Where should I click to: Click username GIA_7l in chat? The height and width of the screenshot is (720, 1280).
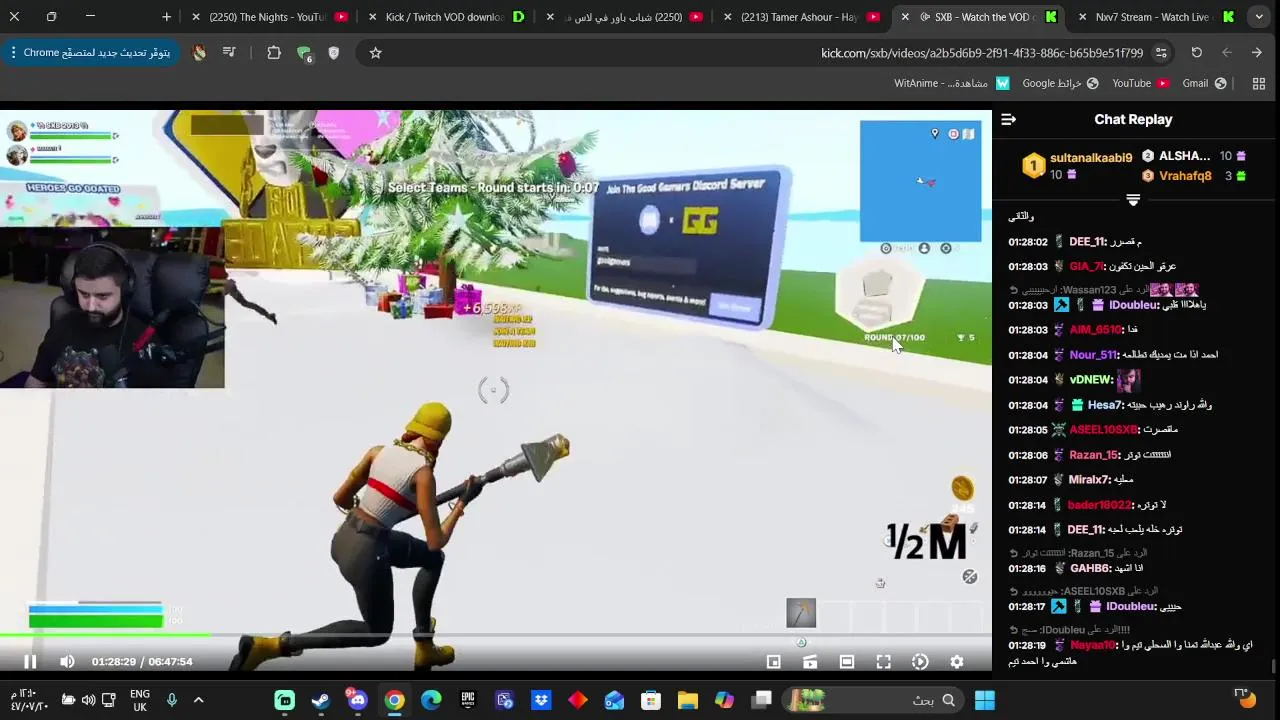pos(1087,267)
